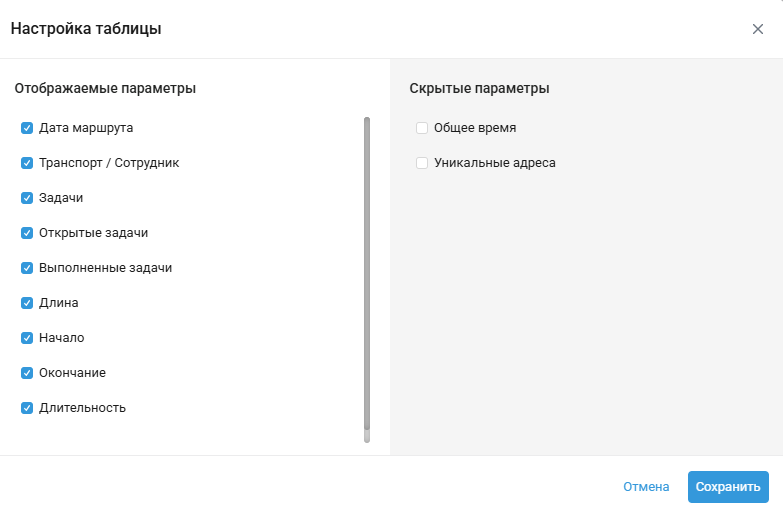The height and width of the screenshot is (515, 783).
Task: Select the Длительность label text
Action: pyautogui.click(x=82, y=408)
